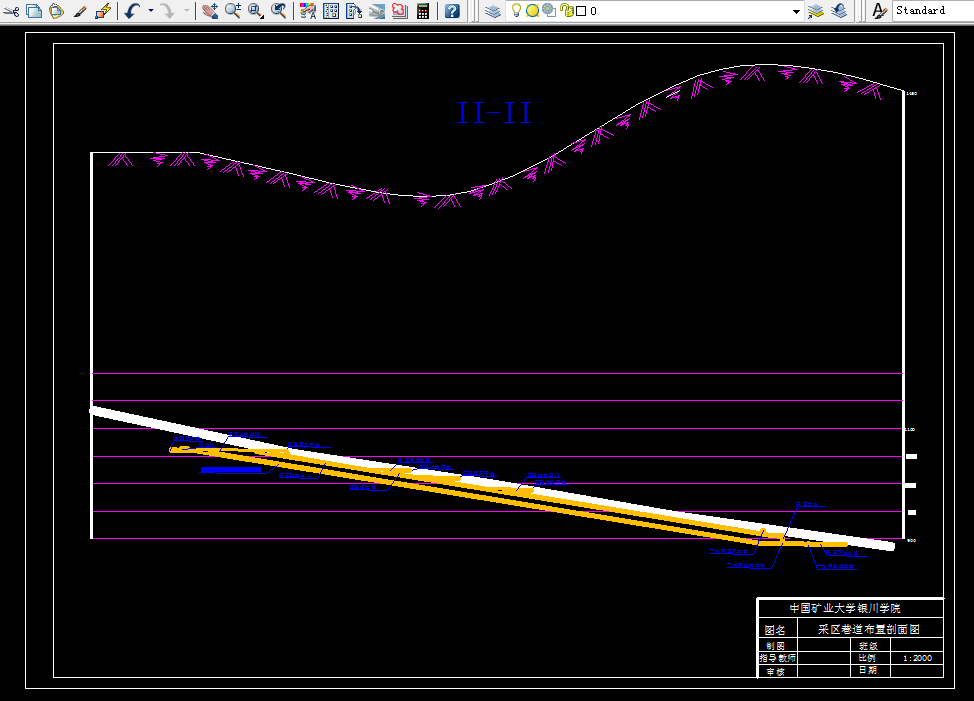Open the Layer Properties Manager icon
This screenshot has height=701, width=974.
point(493,11)
